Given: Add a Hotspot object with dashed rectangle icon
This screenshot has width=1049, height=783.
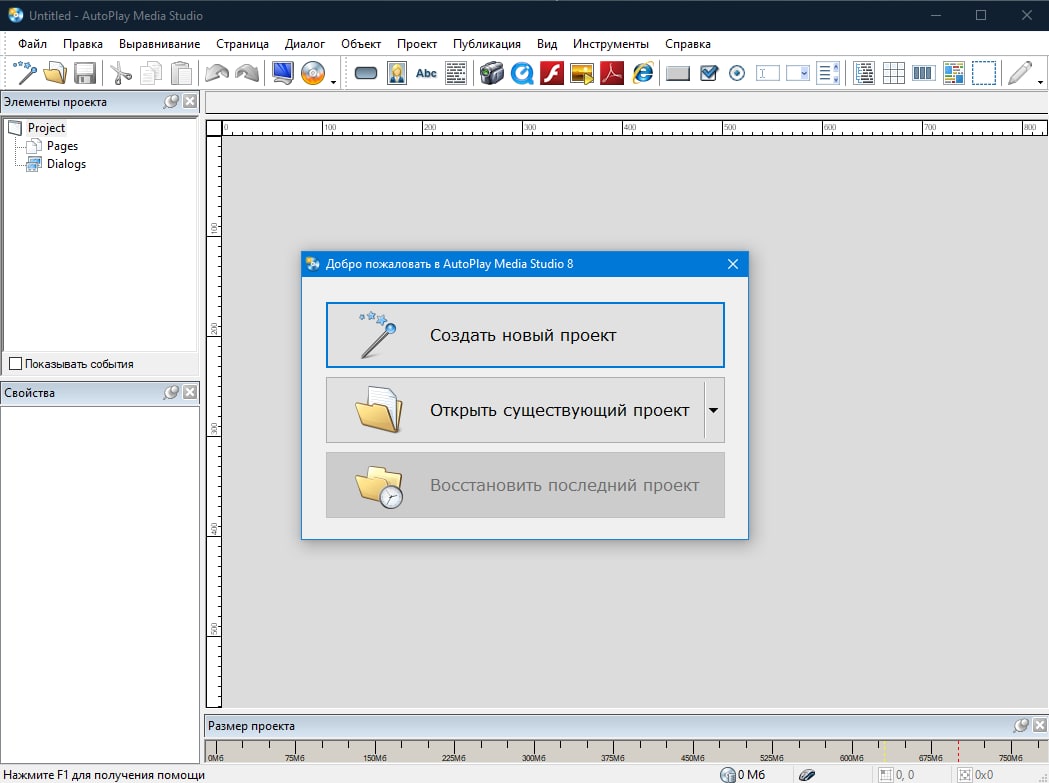Looking at the screenshot, I should (983, 73).
